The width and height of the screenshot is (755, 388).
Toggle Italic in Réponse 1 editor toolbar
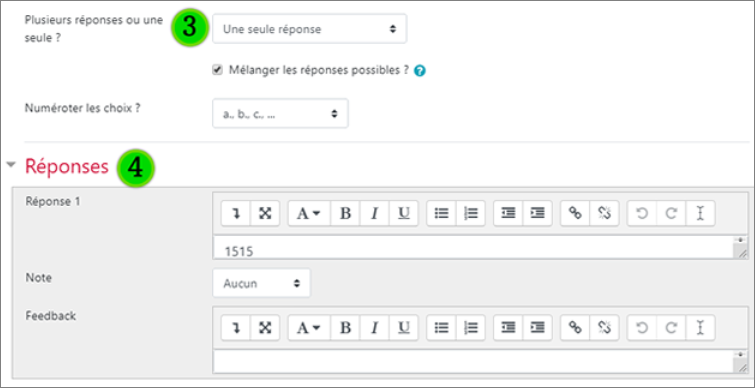click(x=374, y=213)
